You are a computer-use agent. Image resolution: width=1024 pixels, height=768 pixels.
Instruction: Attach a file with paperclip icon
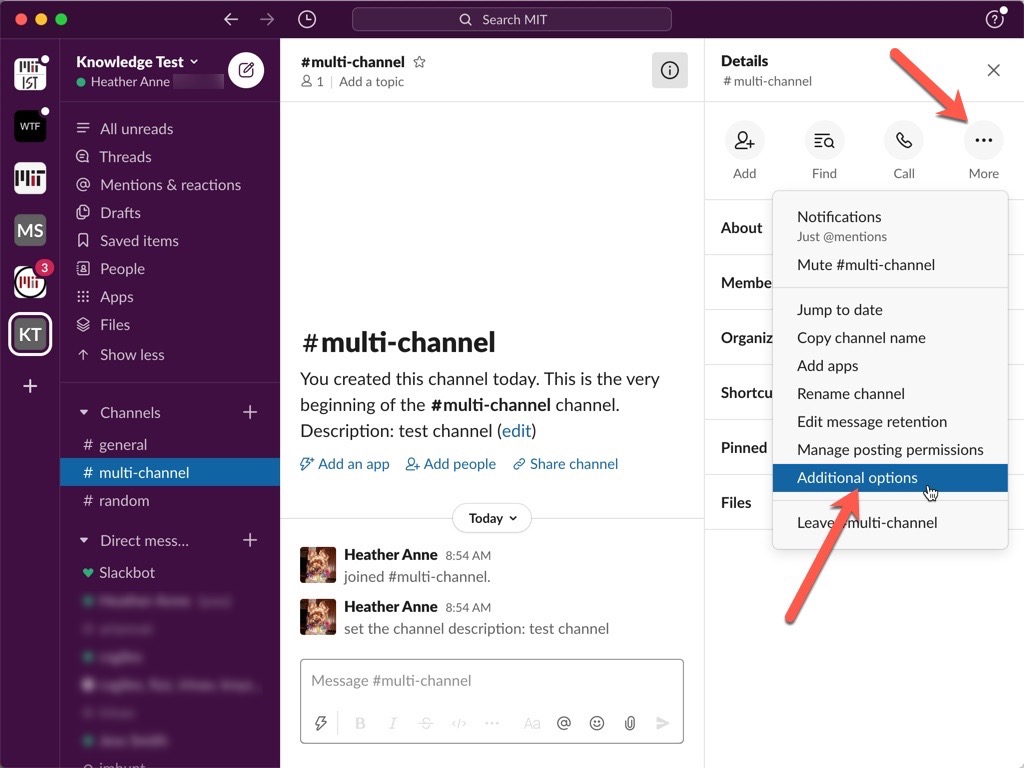(x=630, y=723)
